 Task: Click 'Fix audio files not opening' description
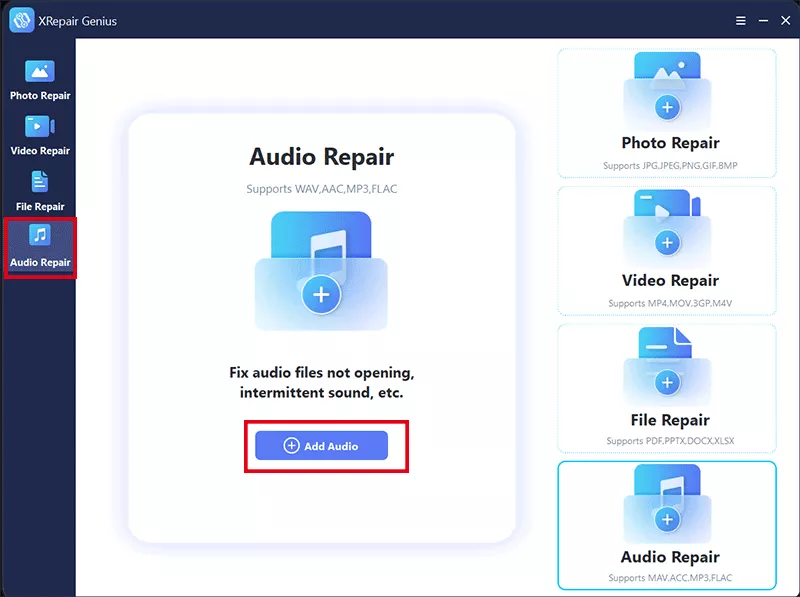321,383
